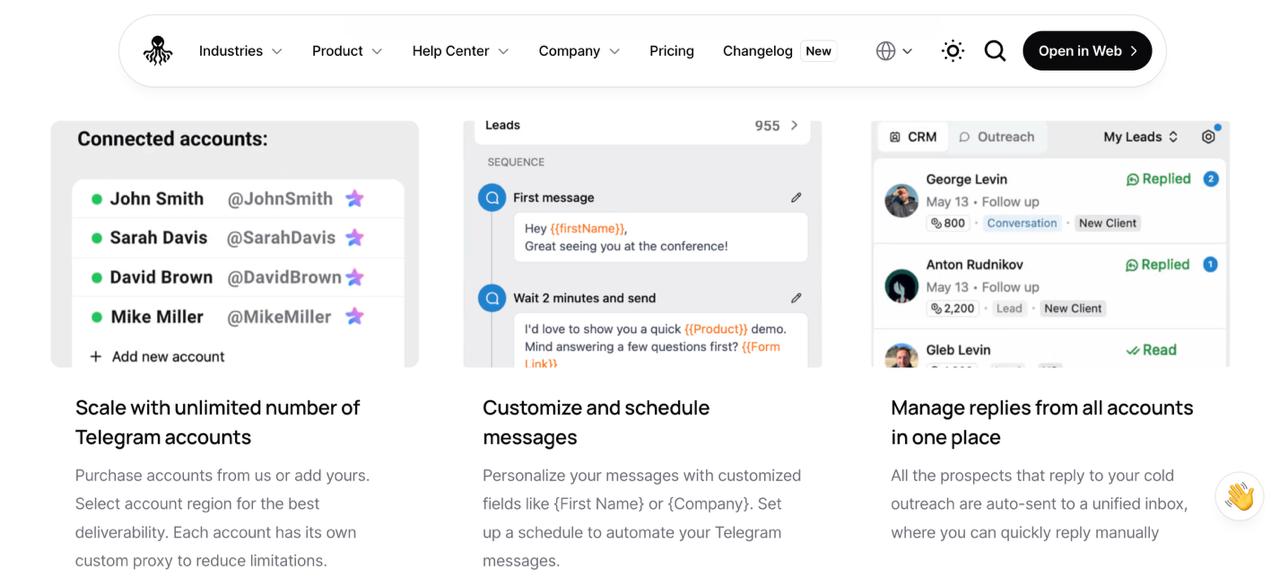Select the @SarahDavis handle

pyautogui.click(x=281, y=238)
